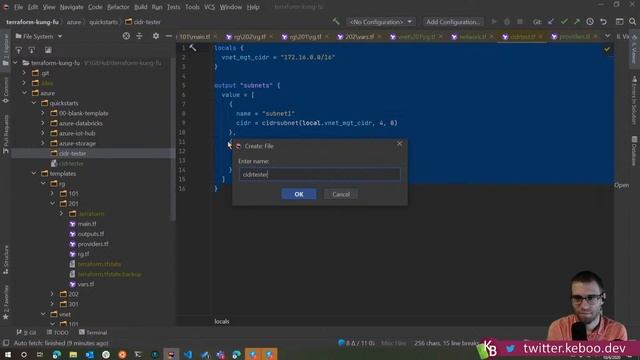Click the image preview icon under File System

pyautogui.click(x=48, y=50)
